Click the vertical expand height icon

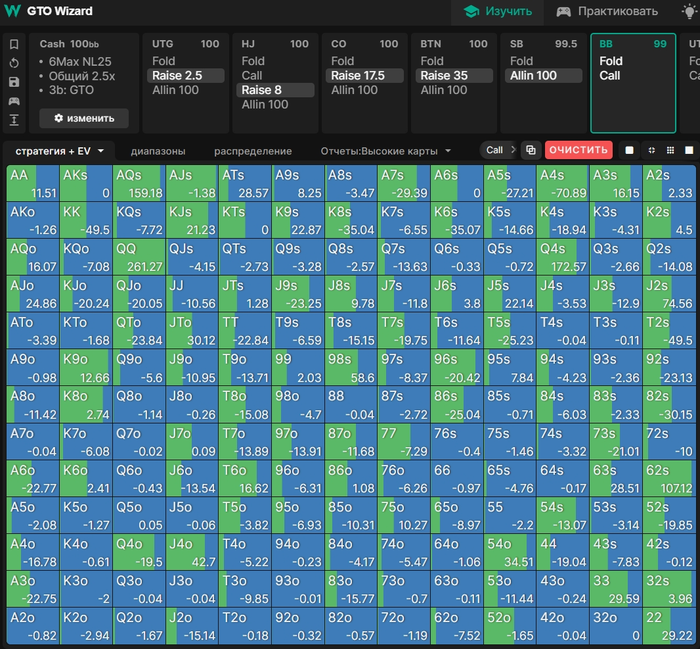click(14, 120)
